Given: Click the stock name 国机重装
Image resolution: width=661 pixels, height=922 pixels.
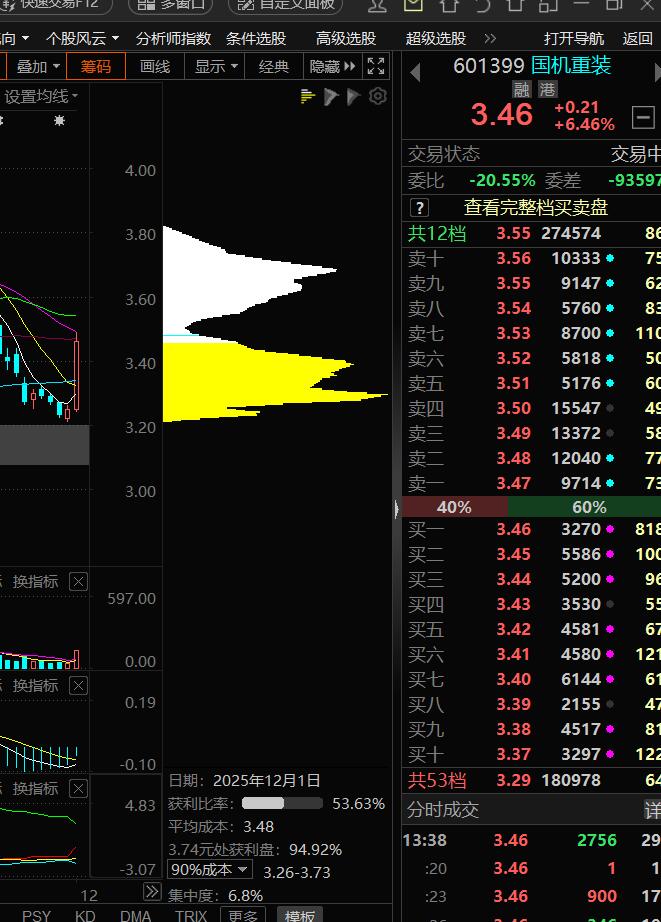Looking at the screenshot, I should click(x=572, y=65).
